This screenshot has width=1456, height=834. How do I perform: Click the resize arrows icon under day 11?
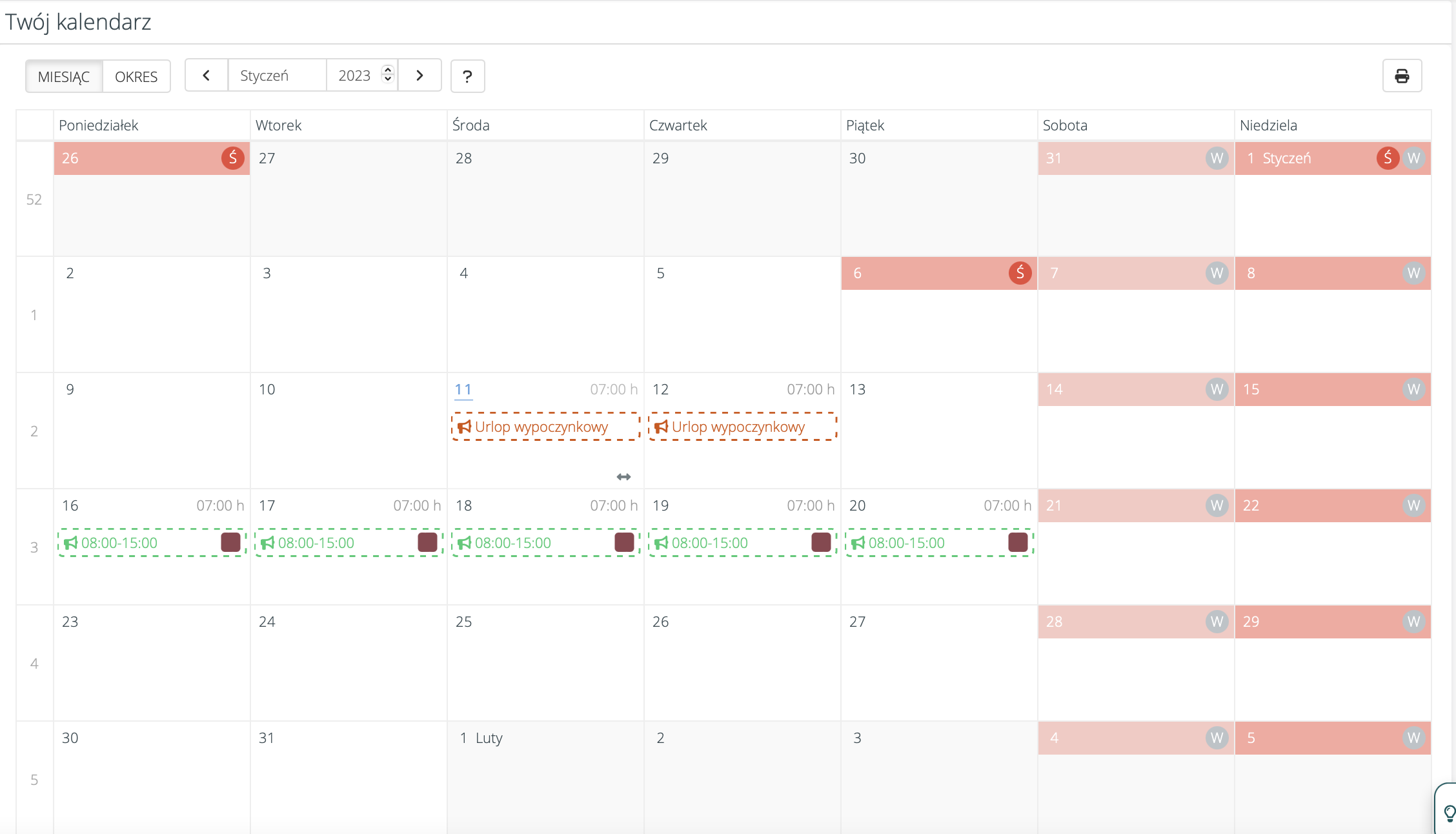click(x=623, y=477)
